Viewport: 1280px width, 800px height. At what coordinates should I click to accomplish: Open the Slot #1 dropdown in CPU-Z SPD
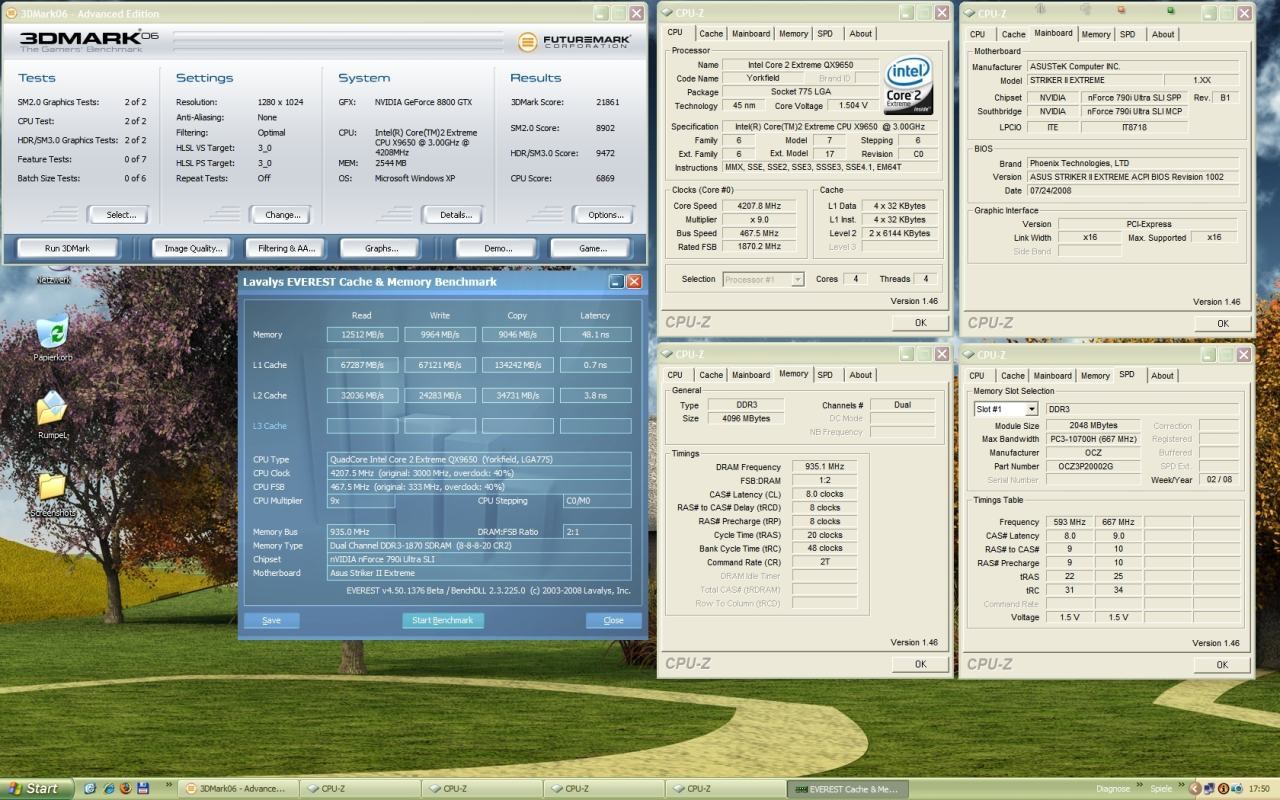(1031, 409)
